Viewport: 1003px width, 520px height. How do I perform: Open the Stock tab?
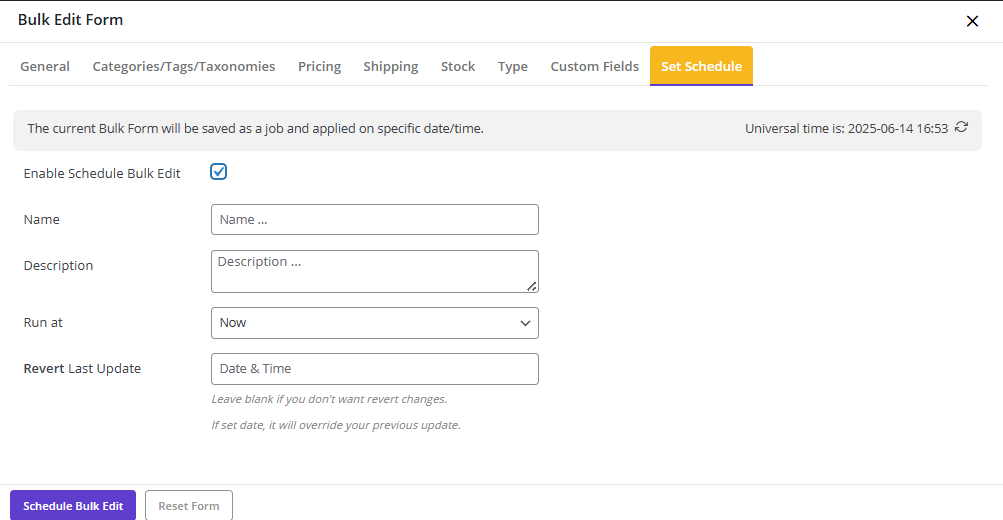458,67
